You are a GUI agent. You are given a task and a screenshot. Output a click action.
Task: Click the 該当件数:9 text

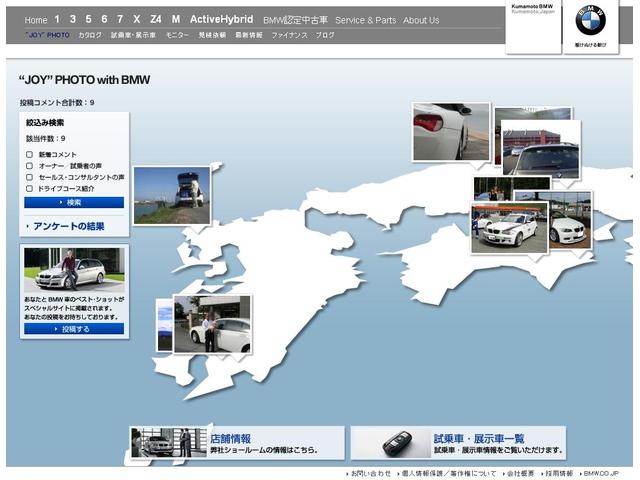[x=46, y=138]
